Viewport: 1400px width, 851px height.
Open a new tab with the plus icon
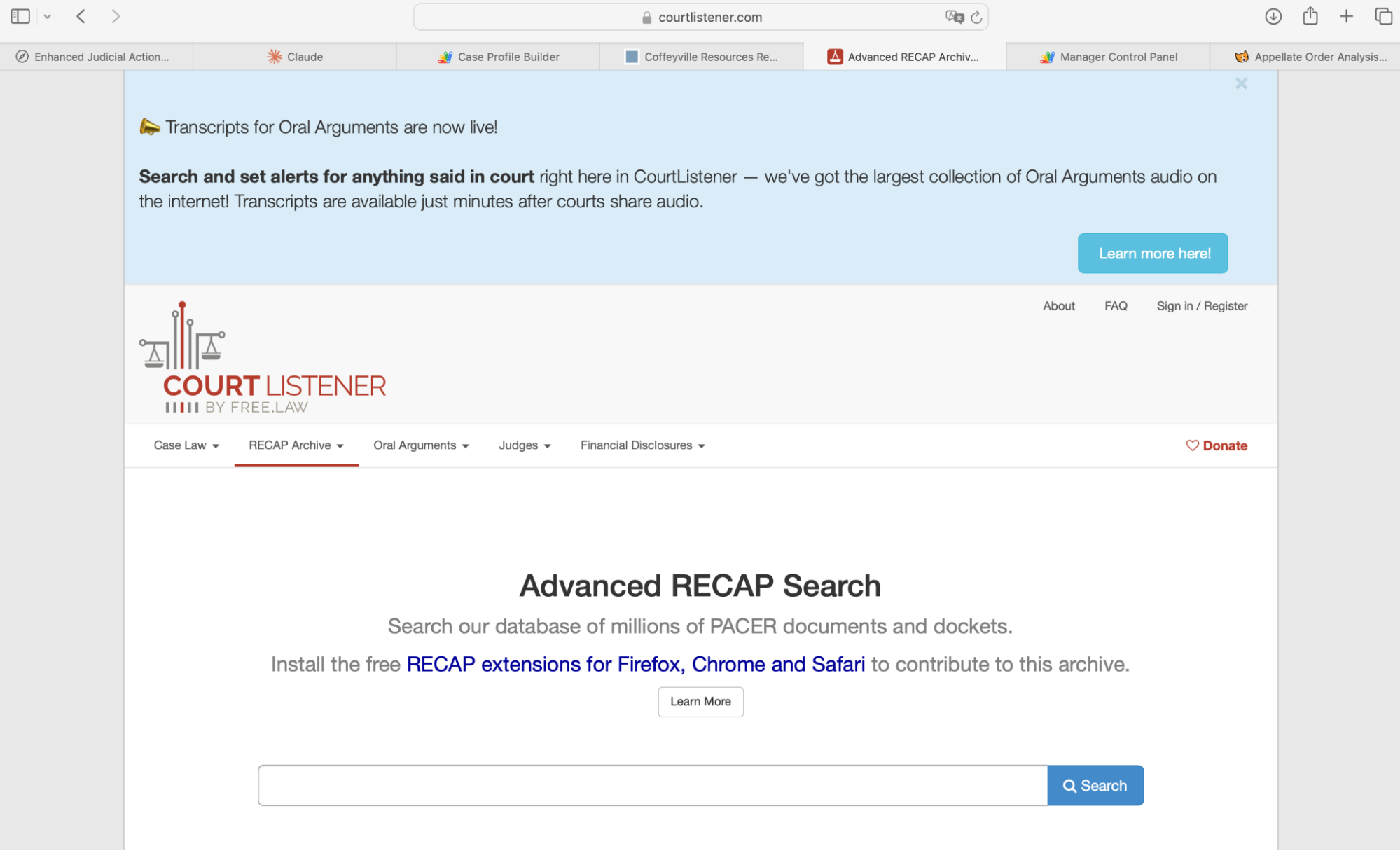pos(1345,16)
